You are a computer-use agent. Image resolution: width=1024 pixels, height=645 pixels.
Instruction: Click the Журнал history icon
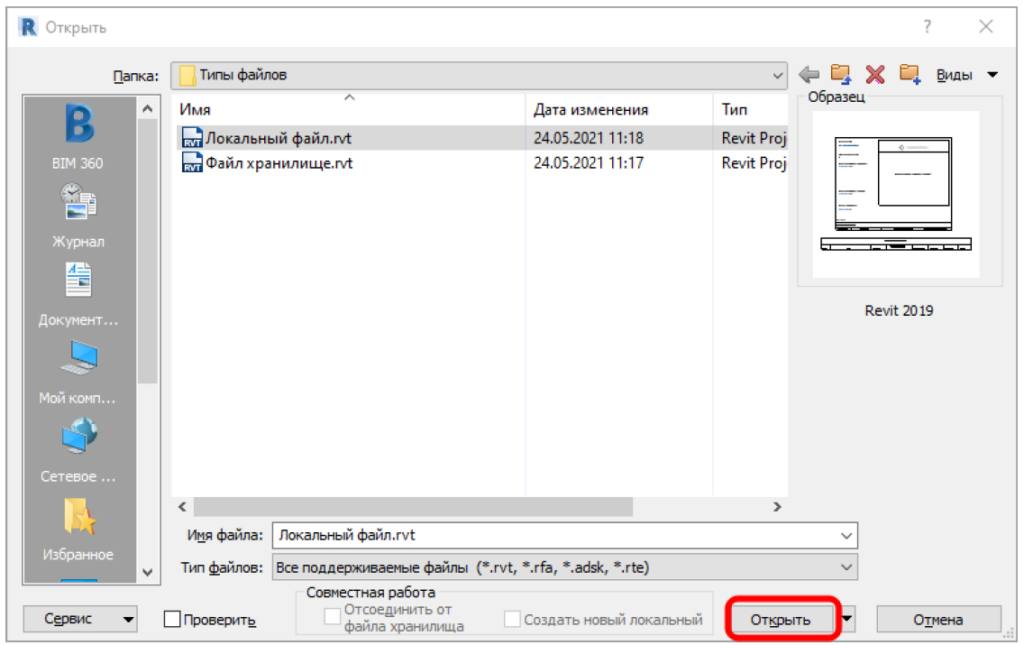click(78, 205)
